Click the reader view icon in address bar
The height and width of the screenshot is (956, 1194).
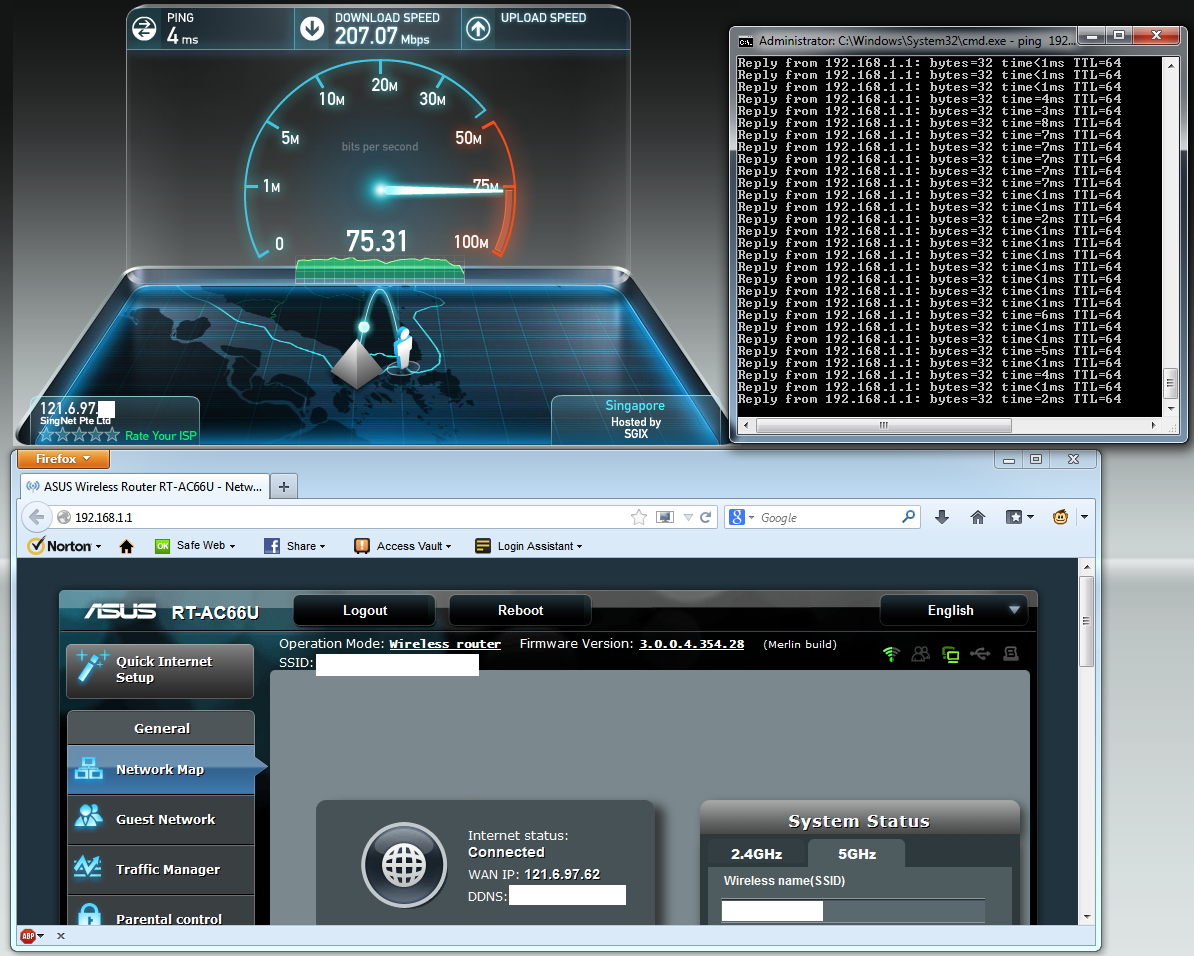(665, 517)
